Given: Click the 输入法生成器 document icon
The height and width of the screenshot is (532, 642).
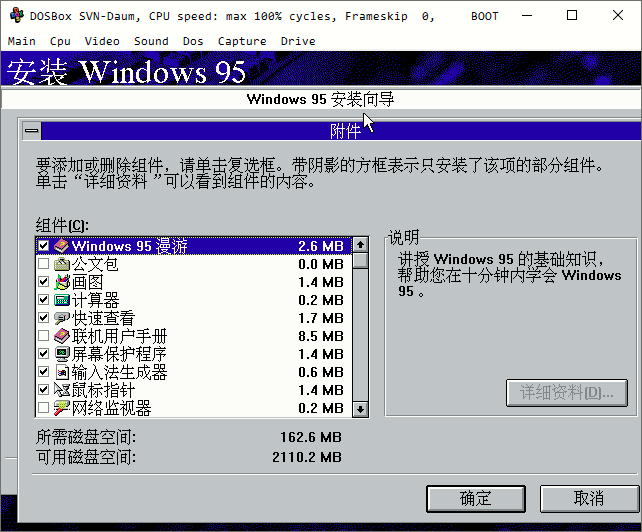Looking at the screenshot, I should tap(62, 372).
